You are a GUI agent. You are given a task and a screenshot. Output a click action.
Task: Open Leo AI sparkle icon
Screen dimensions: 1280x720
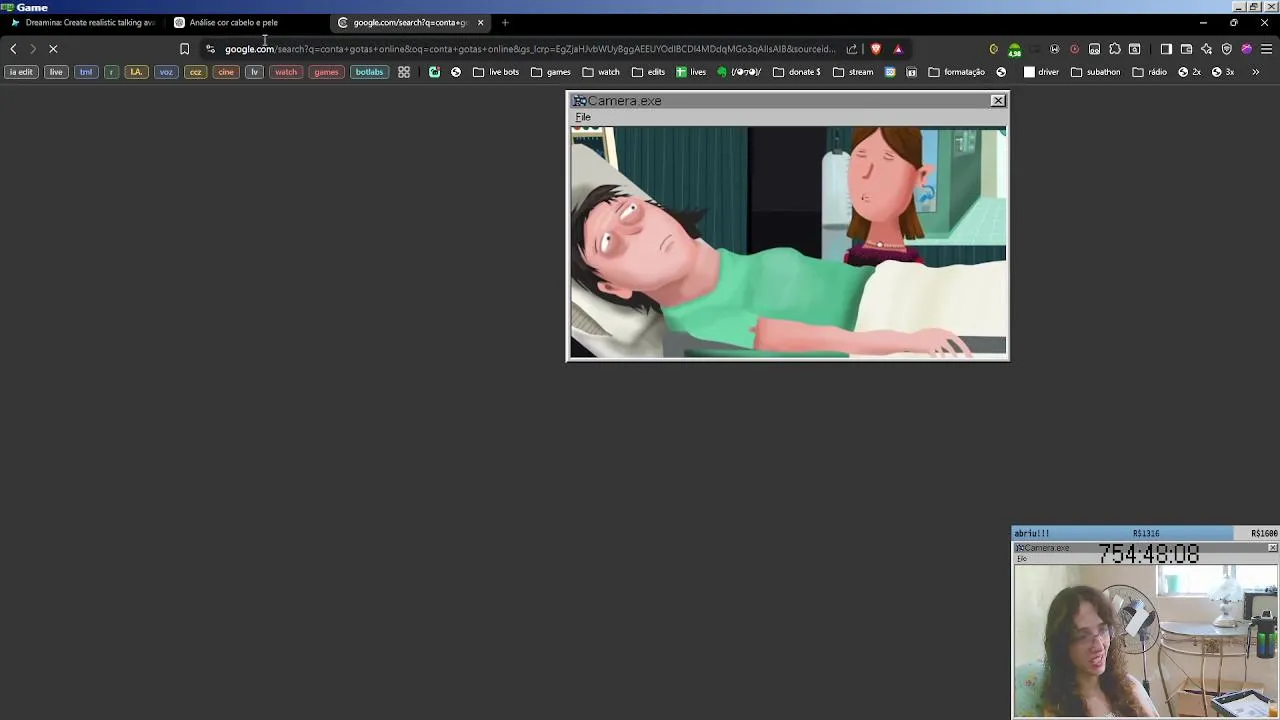click(1206, 49)
